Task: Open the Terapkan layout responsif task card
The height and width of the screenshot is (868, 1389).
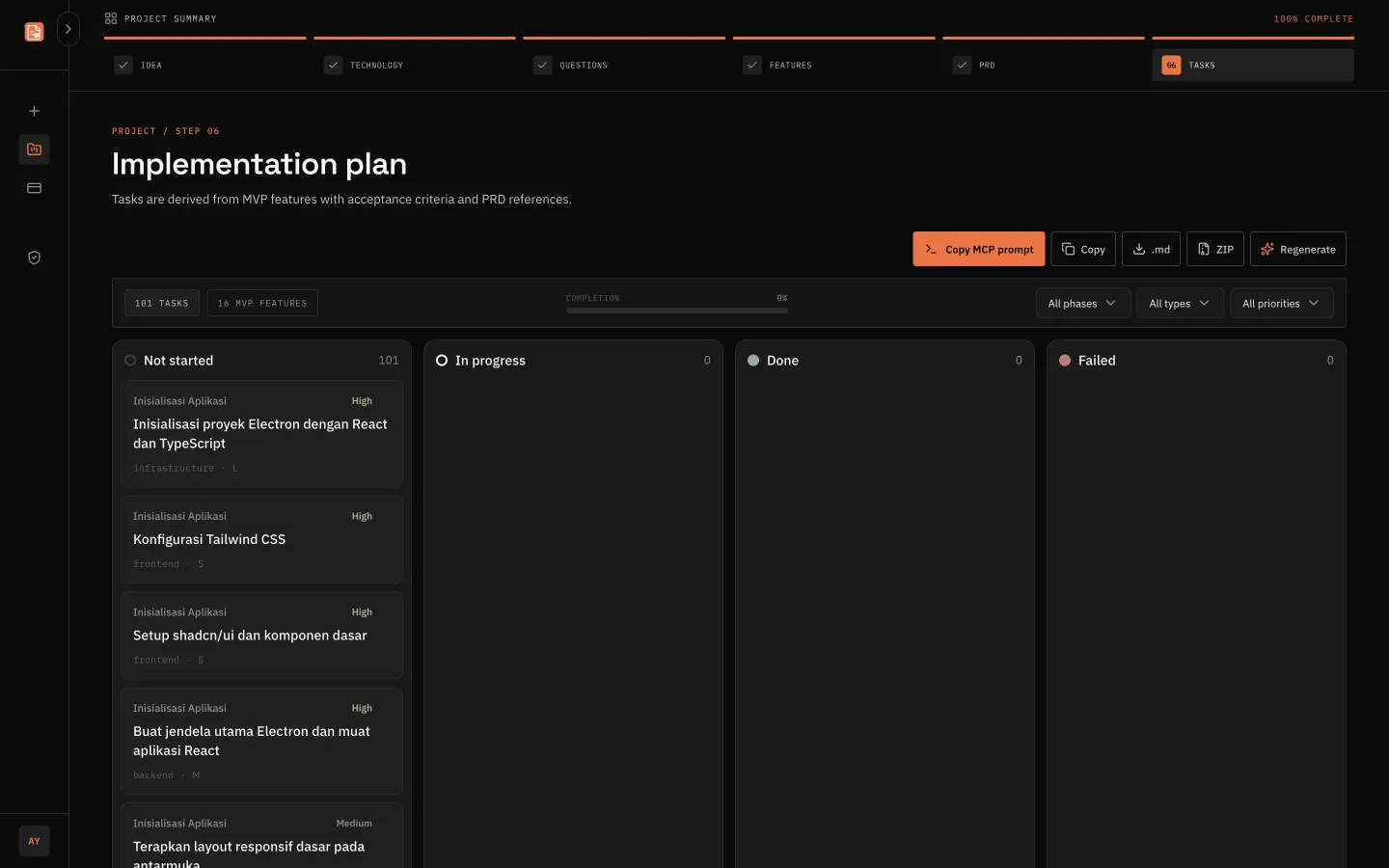Action: 261,837
